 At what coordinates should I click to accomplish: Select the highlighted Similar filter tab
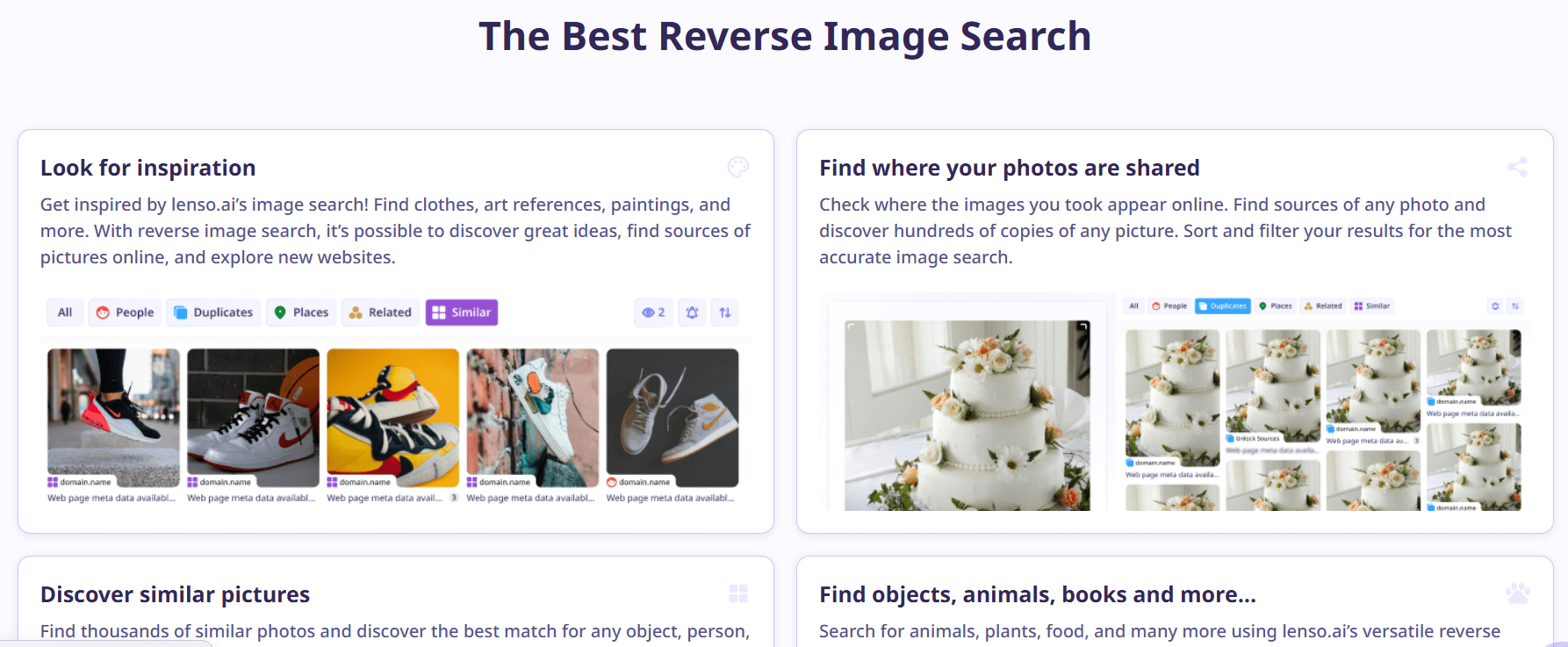coord(462,313)
